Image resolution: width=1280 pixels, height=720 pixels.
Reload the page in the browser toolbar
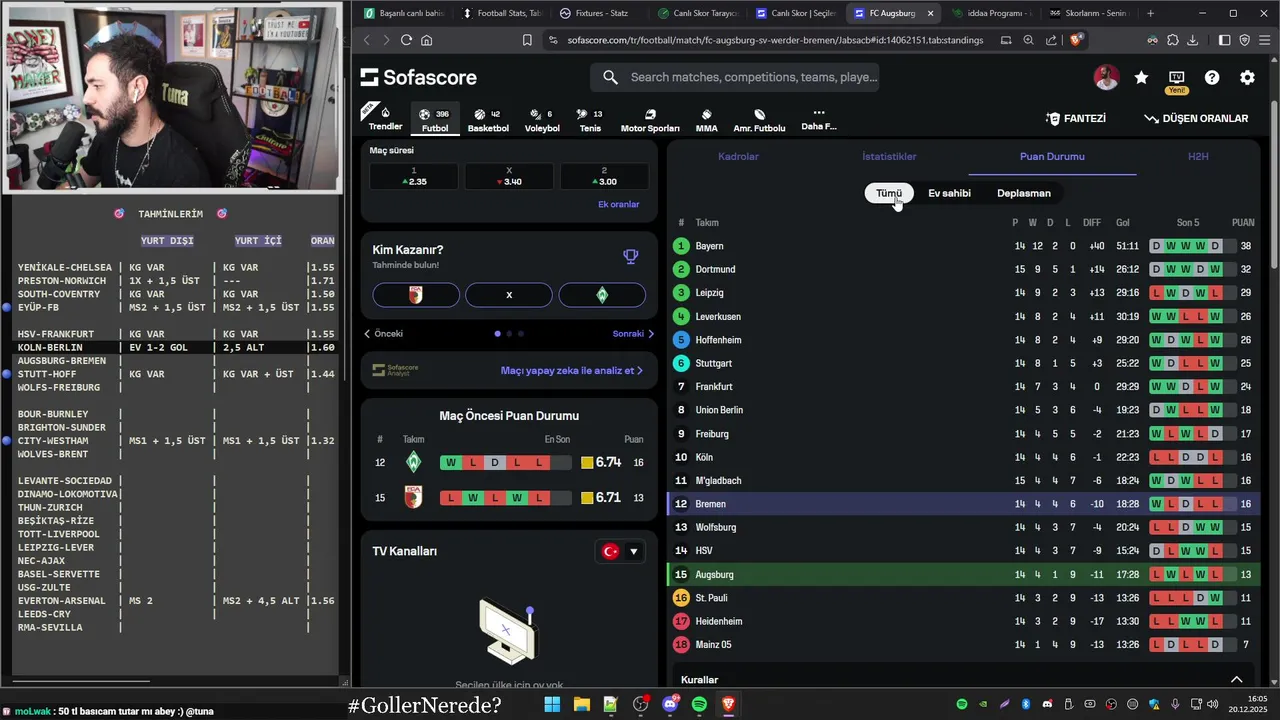[406, 40]
